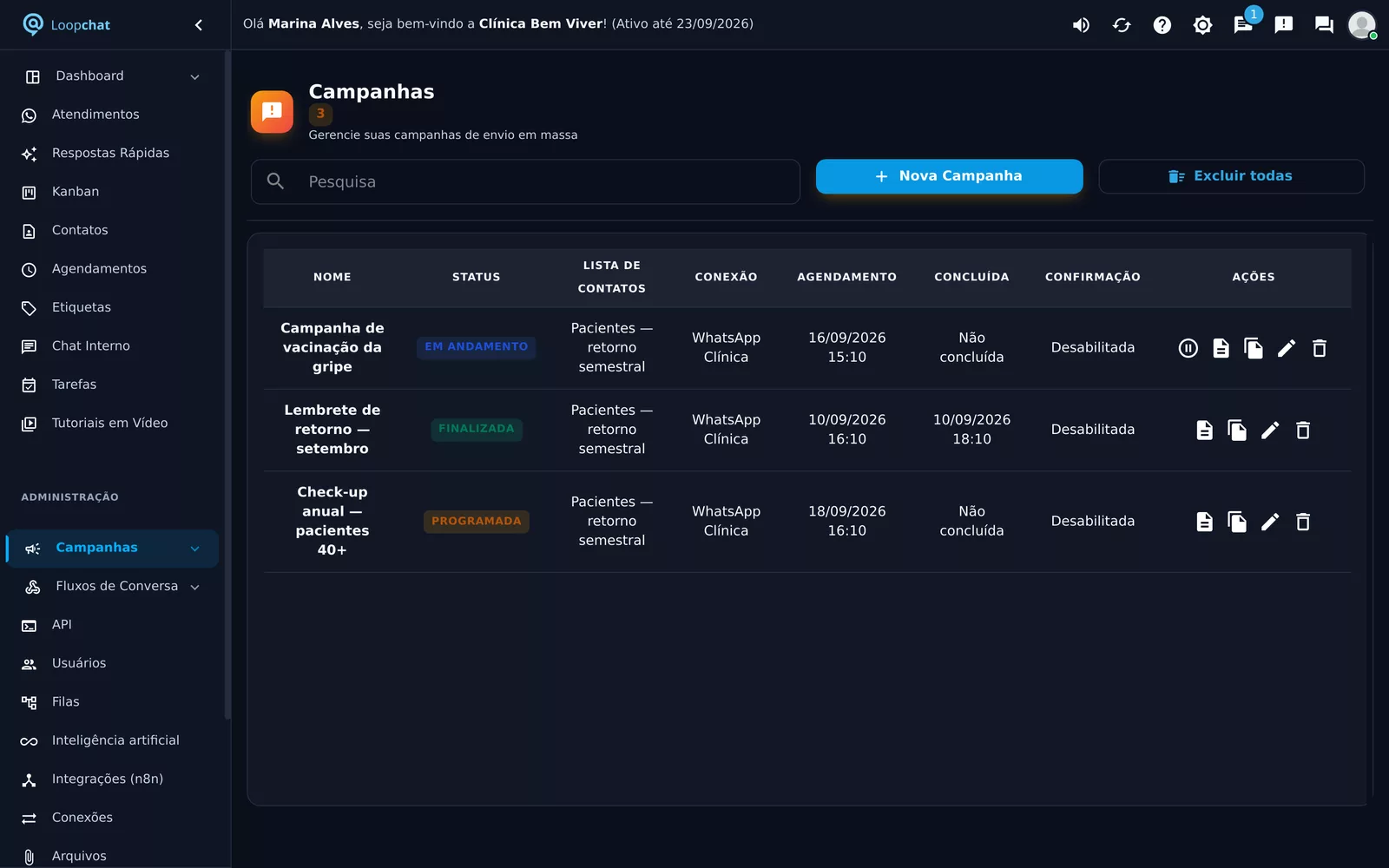Open Agendamentos in the sidebar
Viewport: 1389px width, 868px height.
tap(113, 269)
